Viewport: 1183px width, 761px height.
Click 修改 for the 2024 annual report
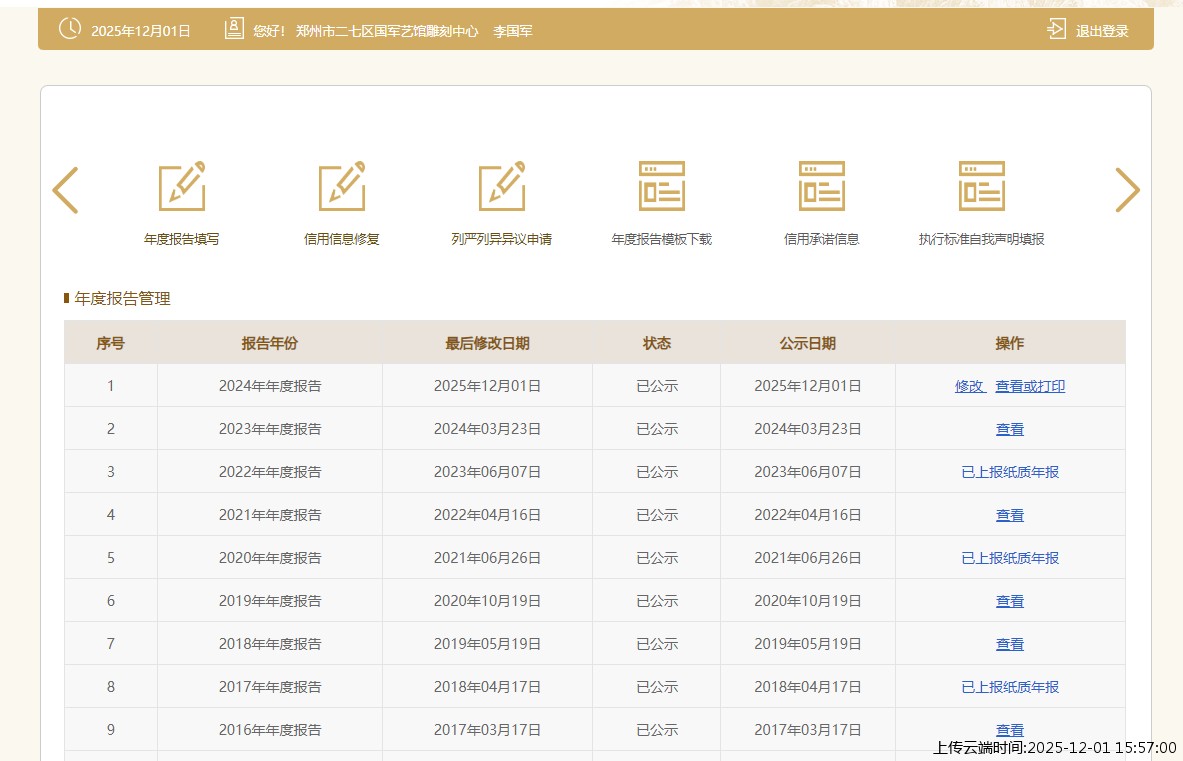click(x=969, y=386)
